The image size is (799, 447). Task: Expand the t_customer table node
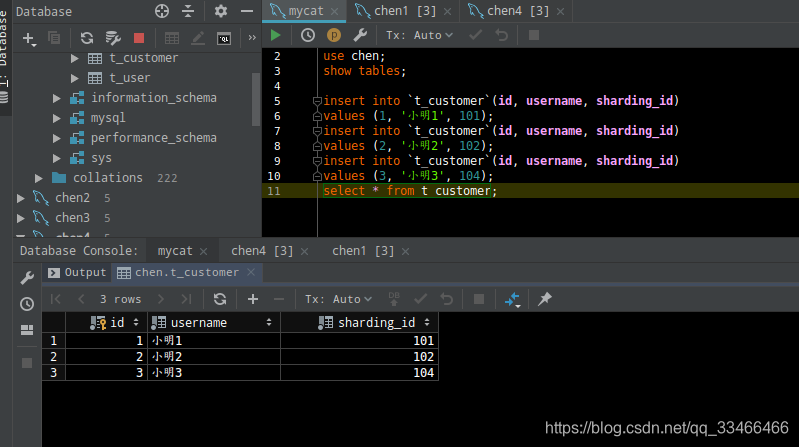[75, 58]
